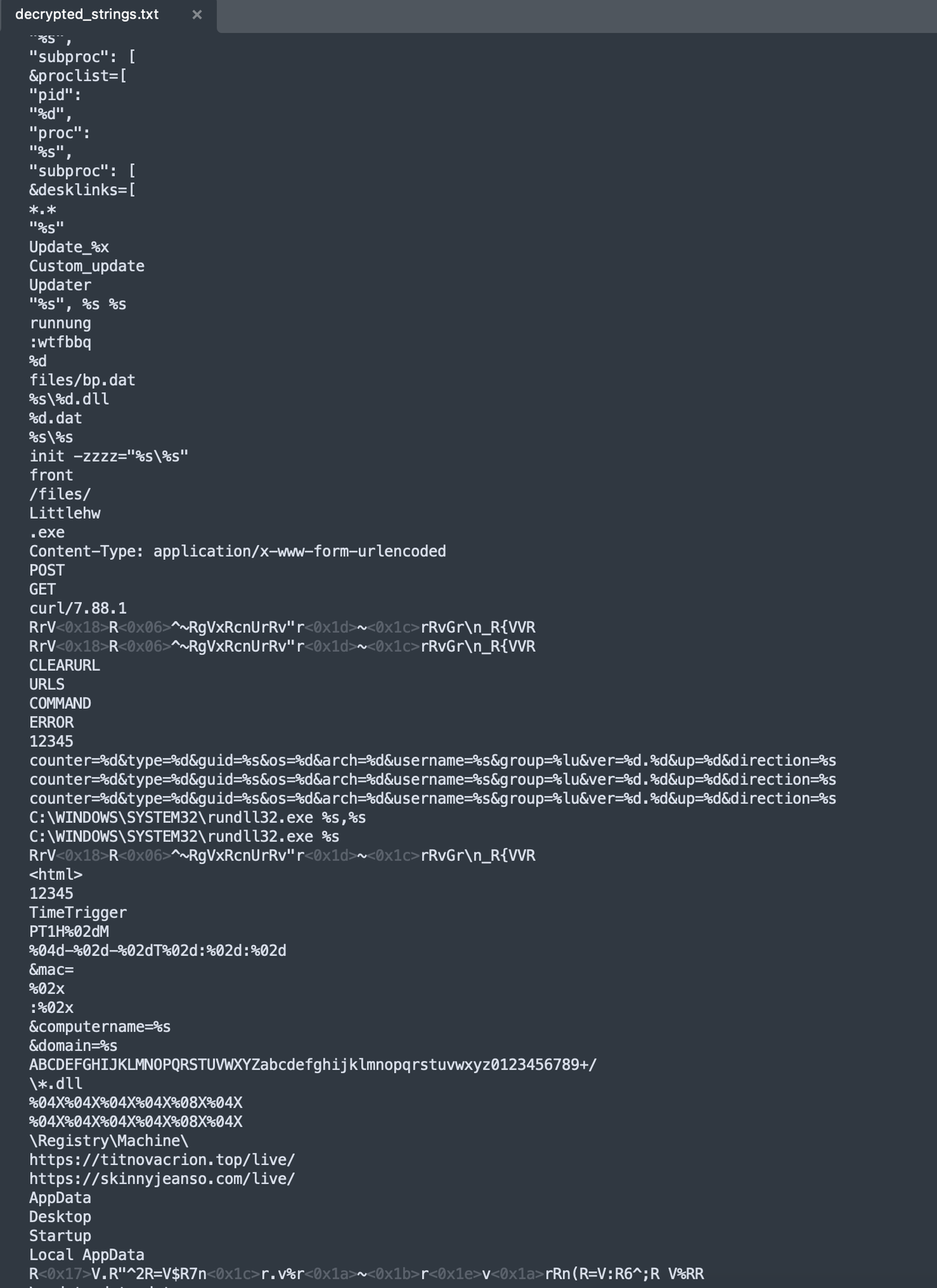Select the COMMAND string line
This screenshot has height=1288, width=937.
pos(59,703)
